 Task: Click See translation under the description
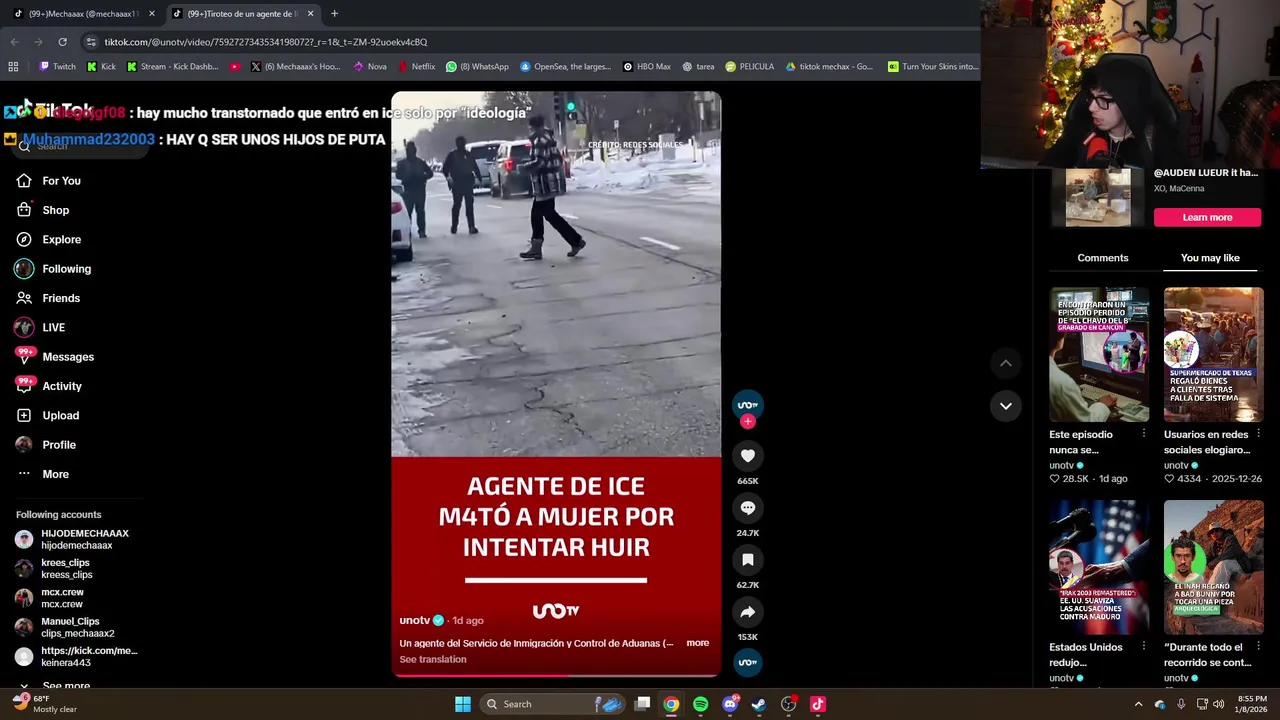[433, 659]
